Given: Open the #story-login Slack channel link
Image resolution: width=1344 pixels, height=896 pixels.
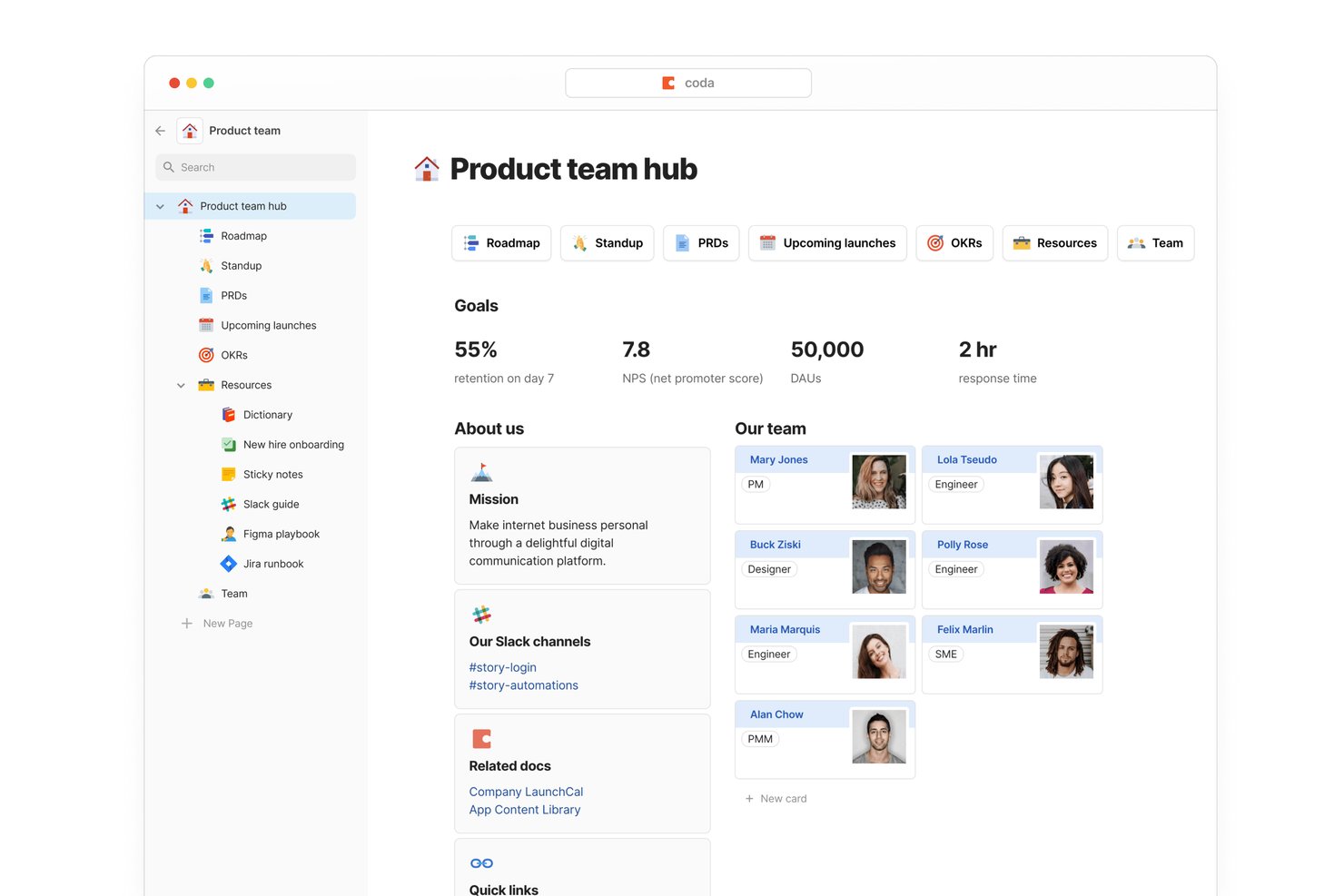Looking at the screenshot, I should tap(503, 667).
